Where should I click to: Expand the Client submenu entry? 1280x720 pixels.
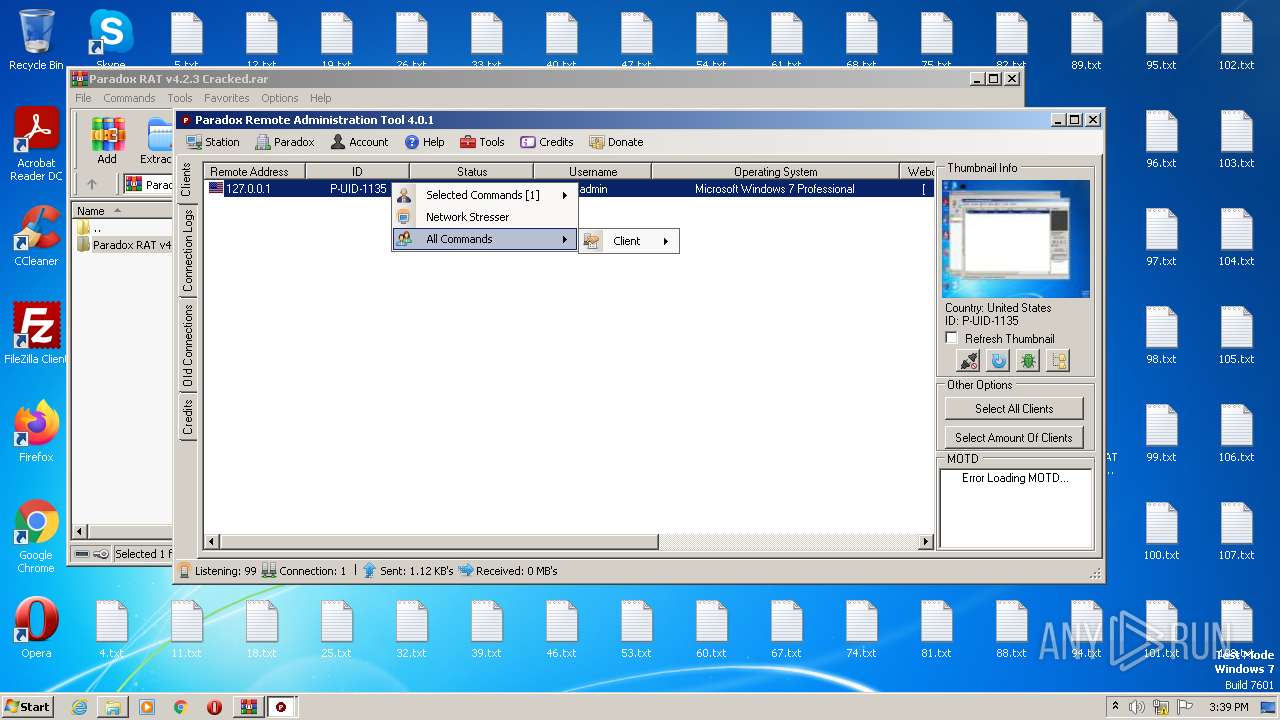click(x=628, y=241)
